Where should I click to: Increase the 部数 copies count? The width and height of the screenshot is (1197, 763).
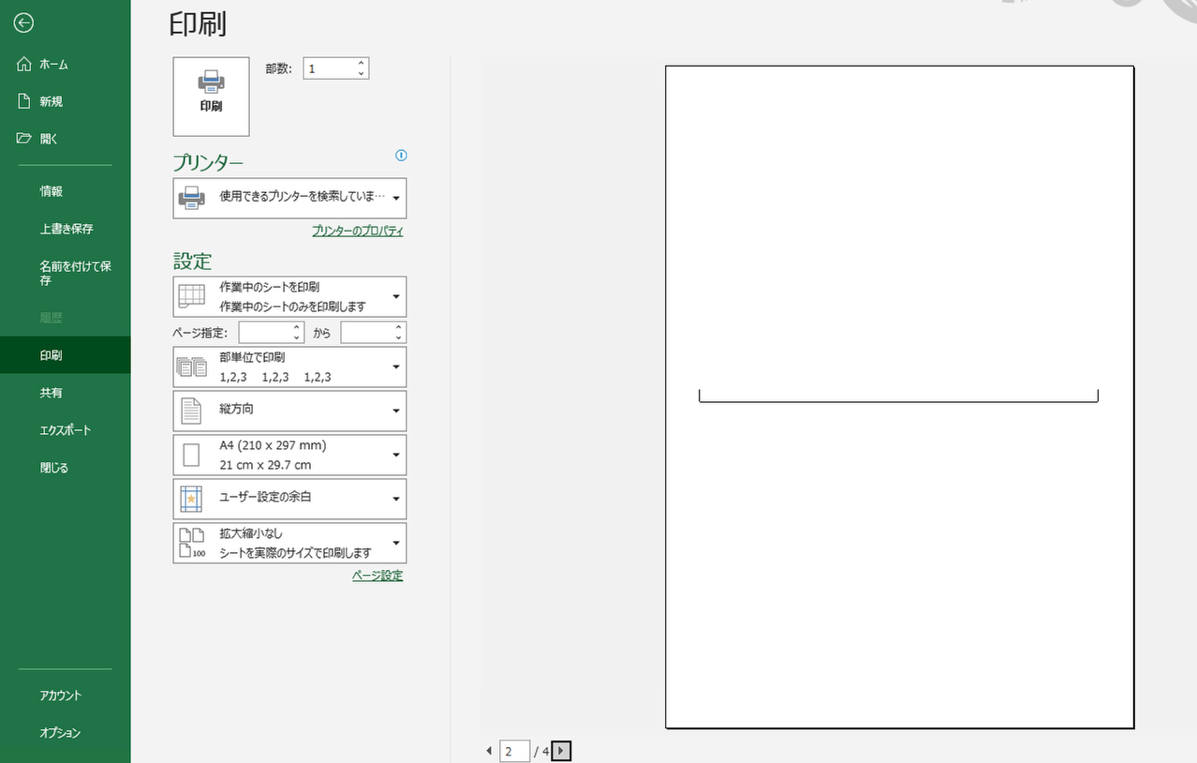point(361,63)
